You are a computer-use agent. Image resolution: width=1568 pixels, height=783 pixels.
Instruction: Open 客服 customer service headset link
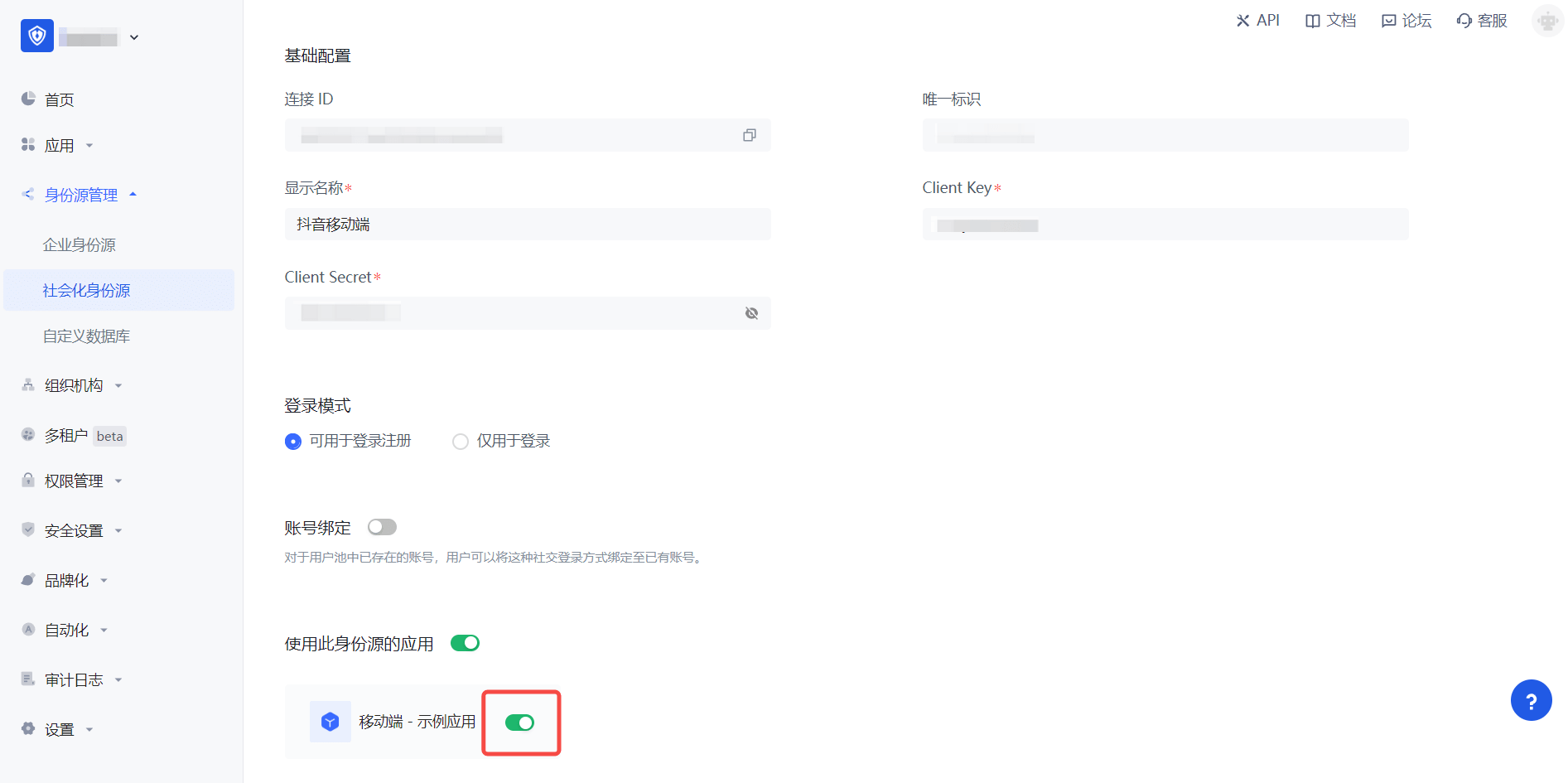click(1482, 21)
